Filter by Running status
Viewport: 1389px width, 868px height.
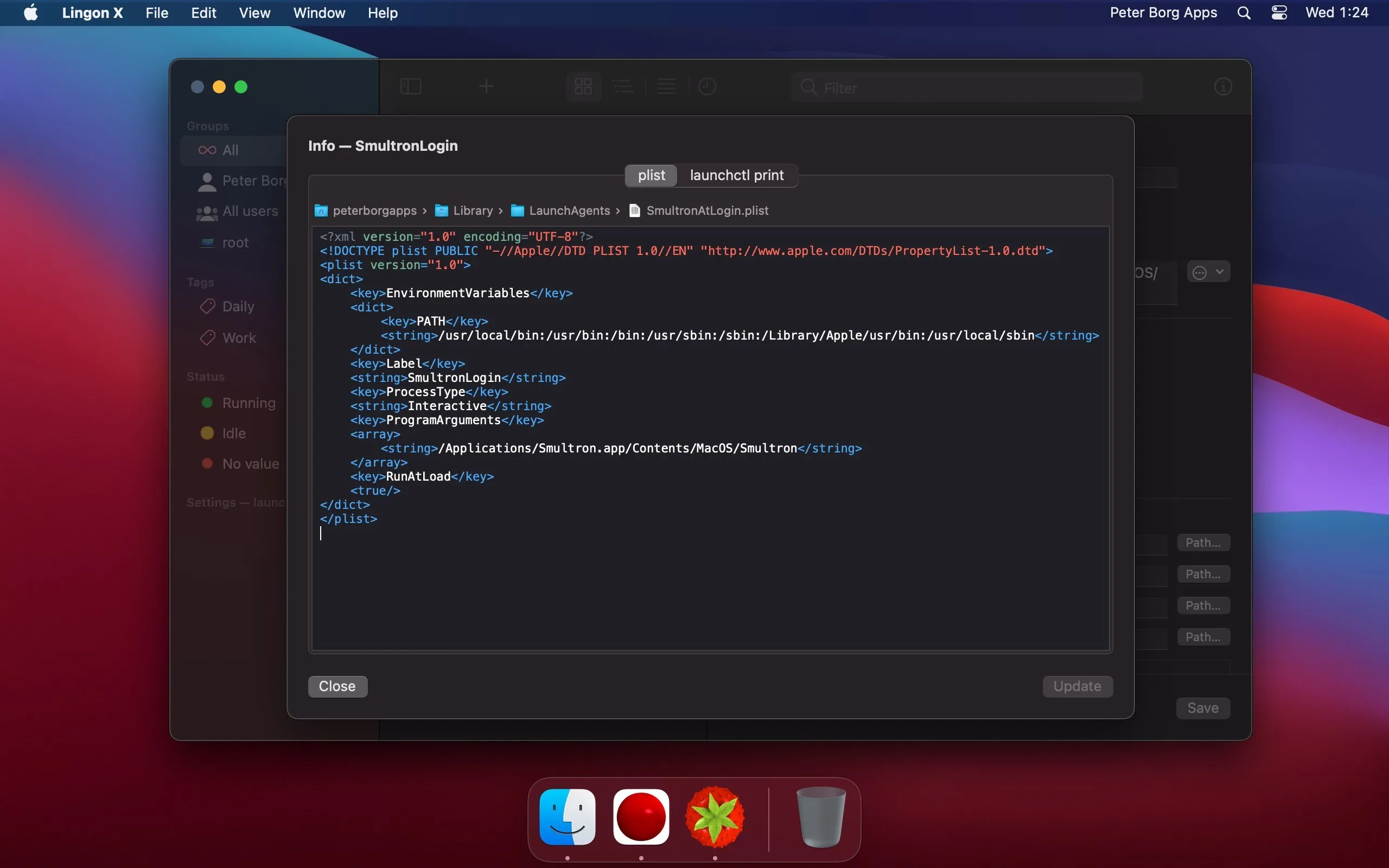coord(239,403)
